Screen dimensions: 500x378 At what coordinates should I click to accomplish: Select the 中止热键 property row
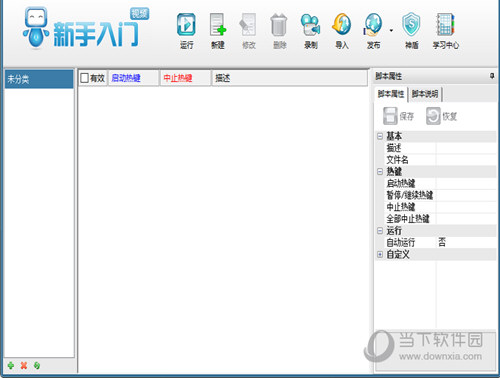pyautogui.click(x=440, y=207)
